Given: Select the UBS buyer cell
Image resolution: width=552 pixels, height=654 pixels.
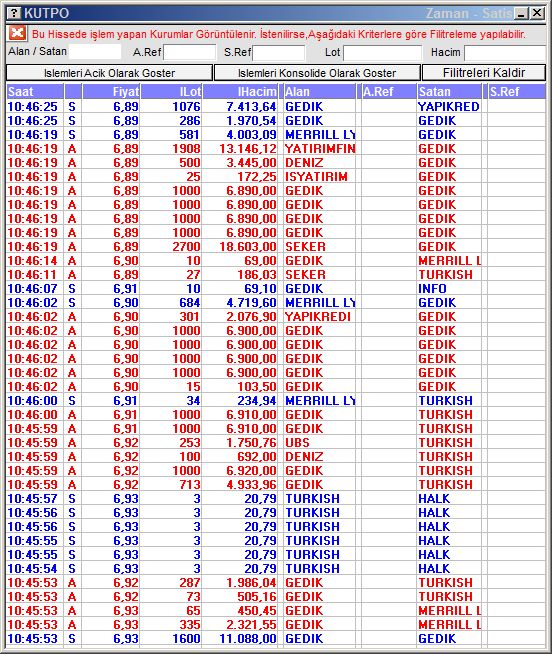Looking at the screenshot, I should (320, 443).
